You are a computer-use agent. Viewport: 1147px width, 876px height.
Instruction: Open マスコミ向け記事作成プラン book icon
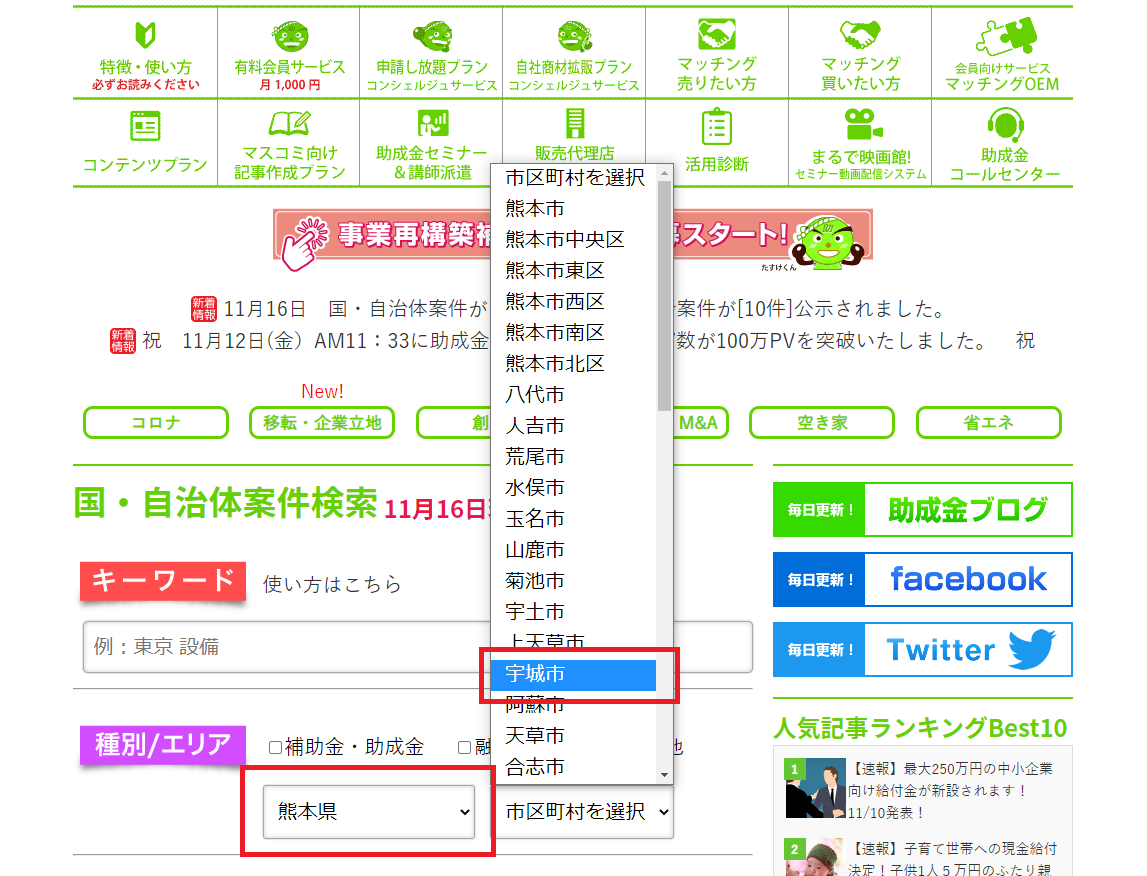click(x=290, y=124)
